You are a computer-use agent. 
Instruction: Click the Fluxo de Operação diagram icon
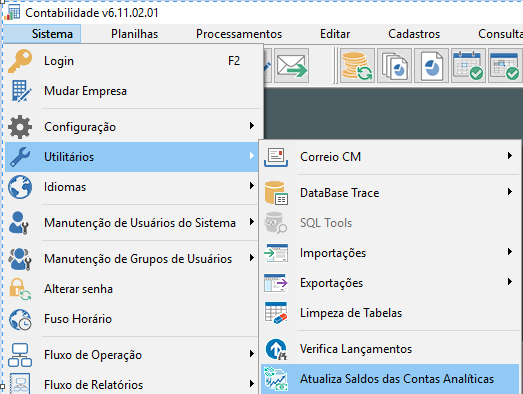pyautogui.click(x=20, y=355)
